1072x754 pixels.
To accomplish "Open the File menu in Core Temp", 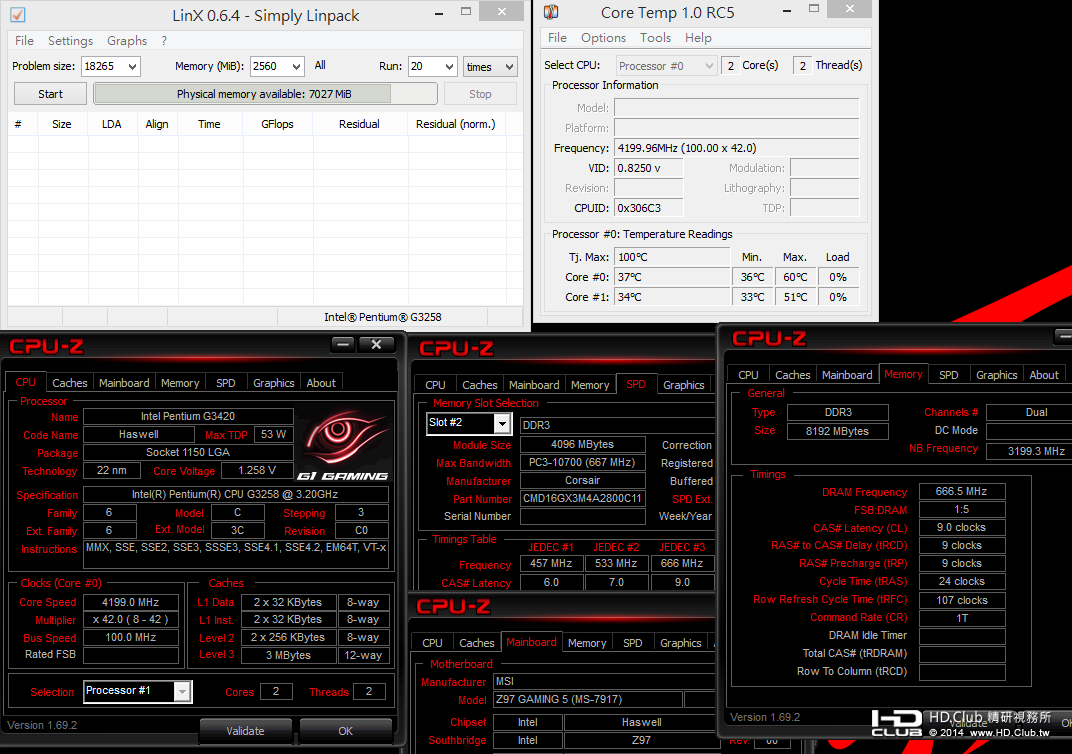I will click(x=557, y=38).
